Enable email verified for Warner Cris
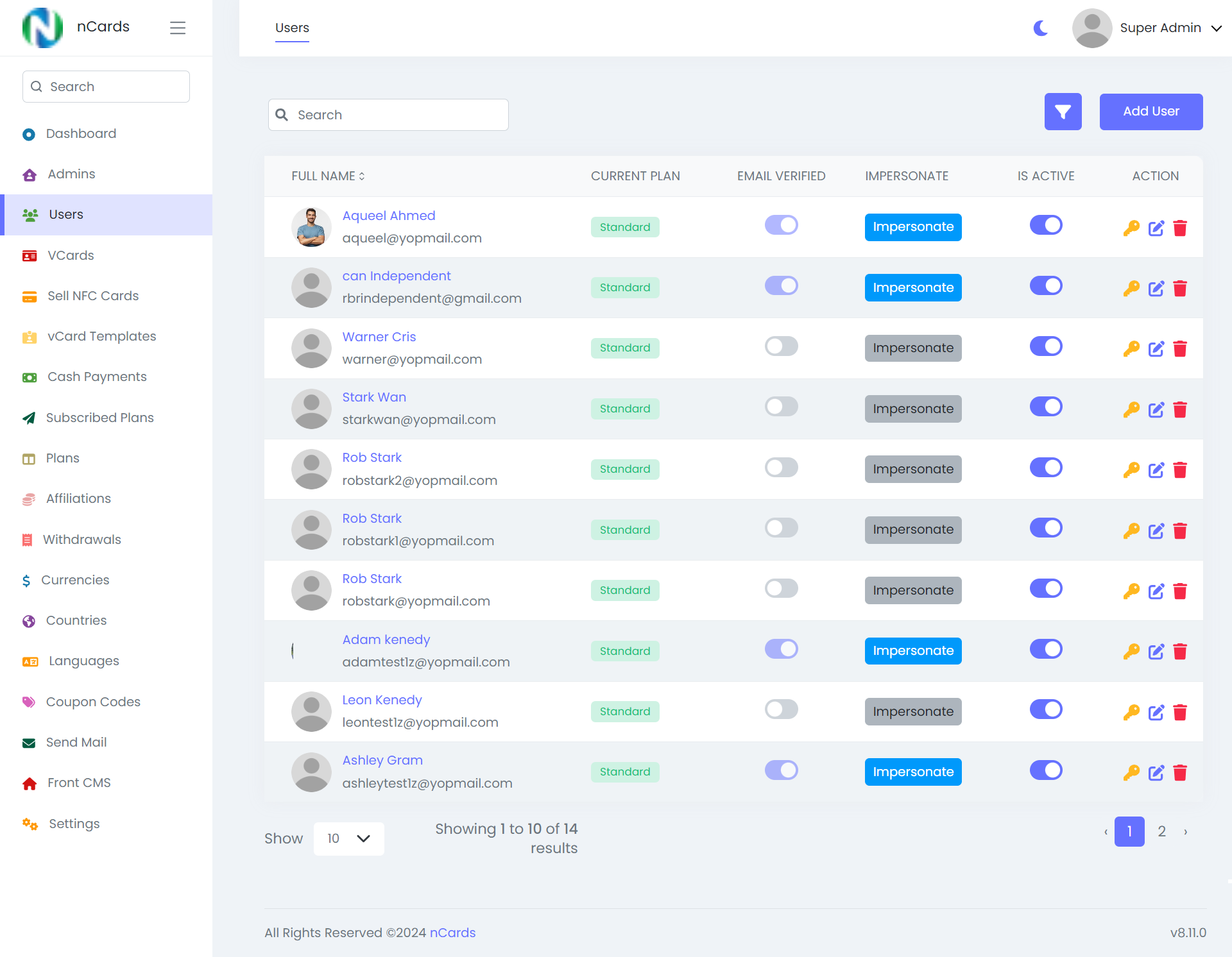Screen dimensions: 1232x957 (781, 346)
